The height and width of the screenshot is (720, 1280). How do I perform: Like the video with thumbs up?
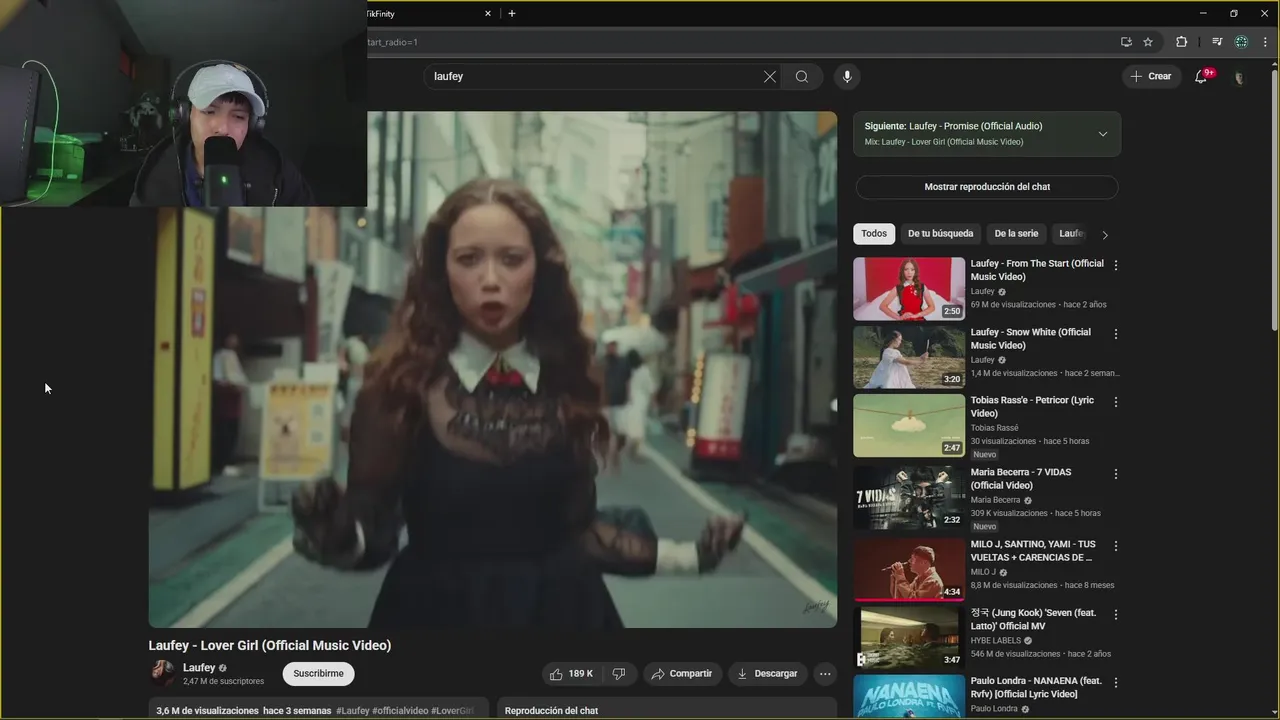(x=572, y=674)
